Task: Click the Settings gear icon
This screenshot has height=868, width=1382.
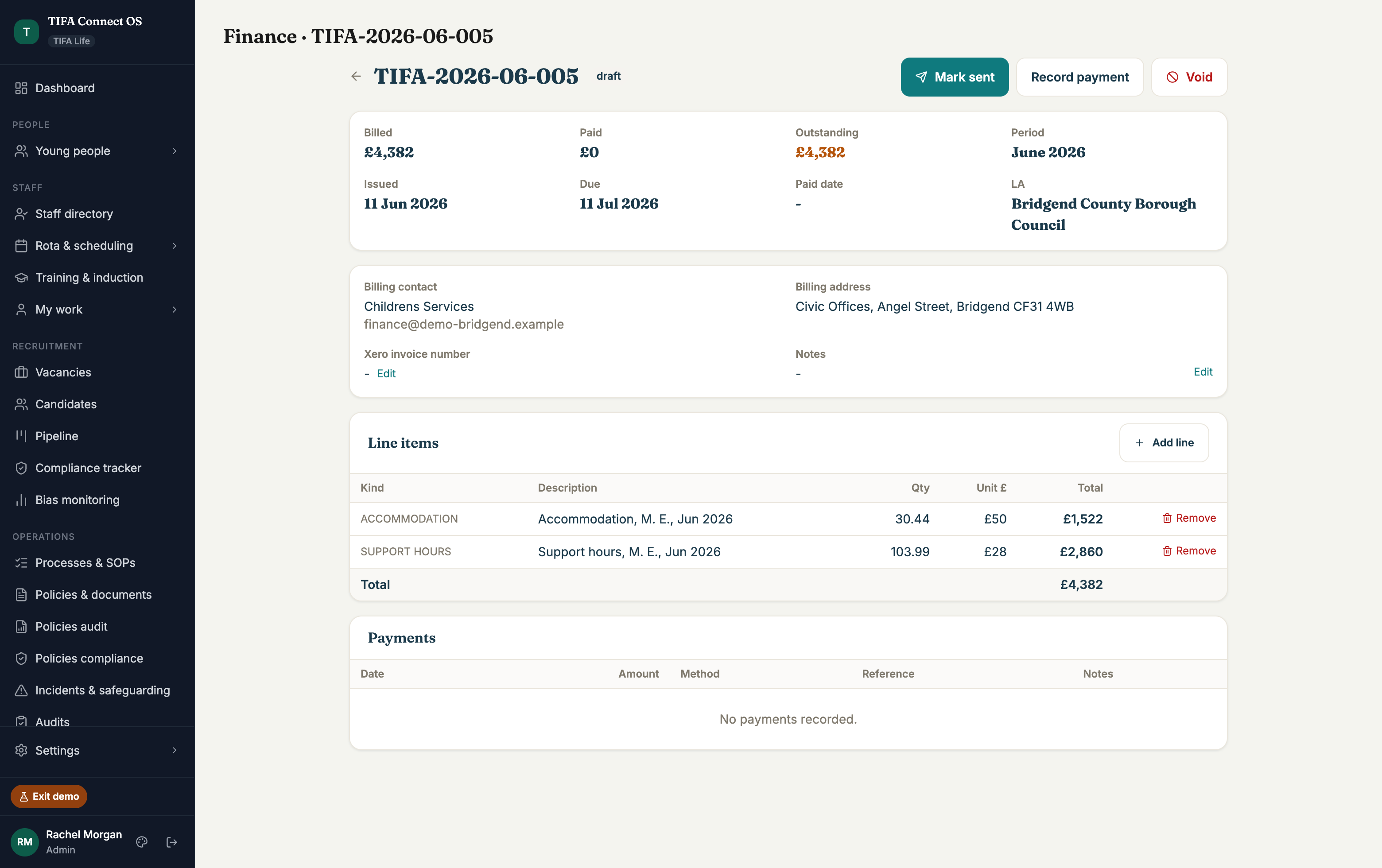Action: pos(21,750)
